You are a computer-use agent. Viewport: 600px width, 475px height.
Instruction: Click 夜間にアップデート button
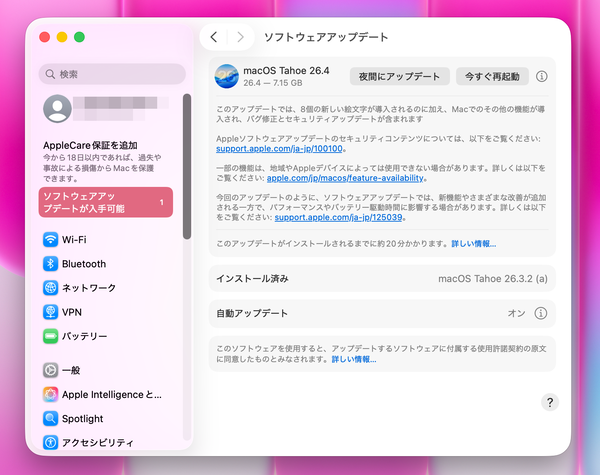[399, 77]
